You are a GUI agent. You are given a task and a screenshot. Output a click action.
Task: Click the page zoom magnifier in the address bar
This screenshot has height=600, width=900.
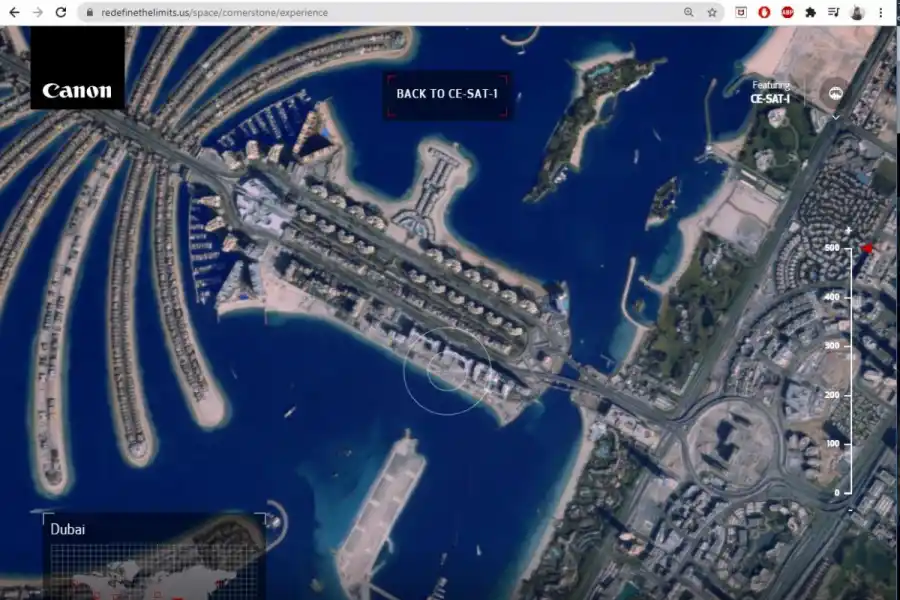[688, 12]
